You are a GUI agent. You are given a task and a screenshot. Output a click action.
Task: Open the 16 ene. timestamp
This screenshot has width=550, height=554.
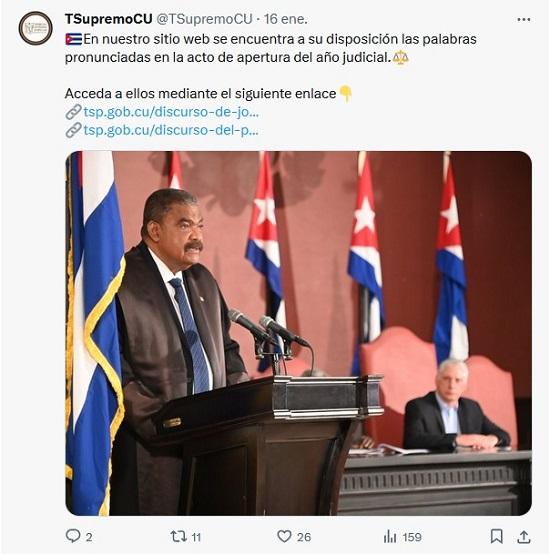coord(286,19)
